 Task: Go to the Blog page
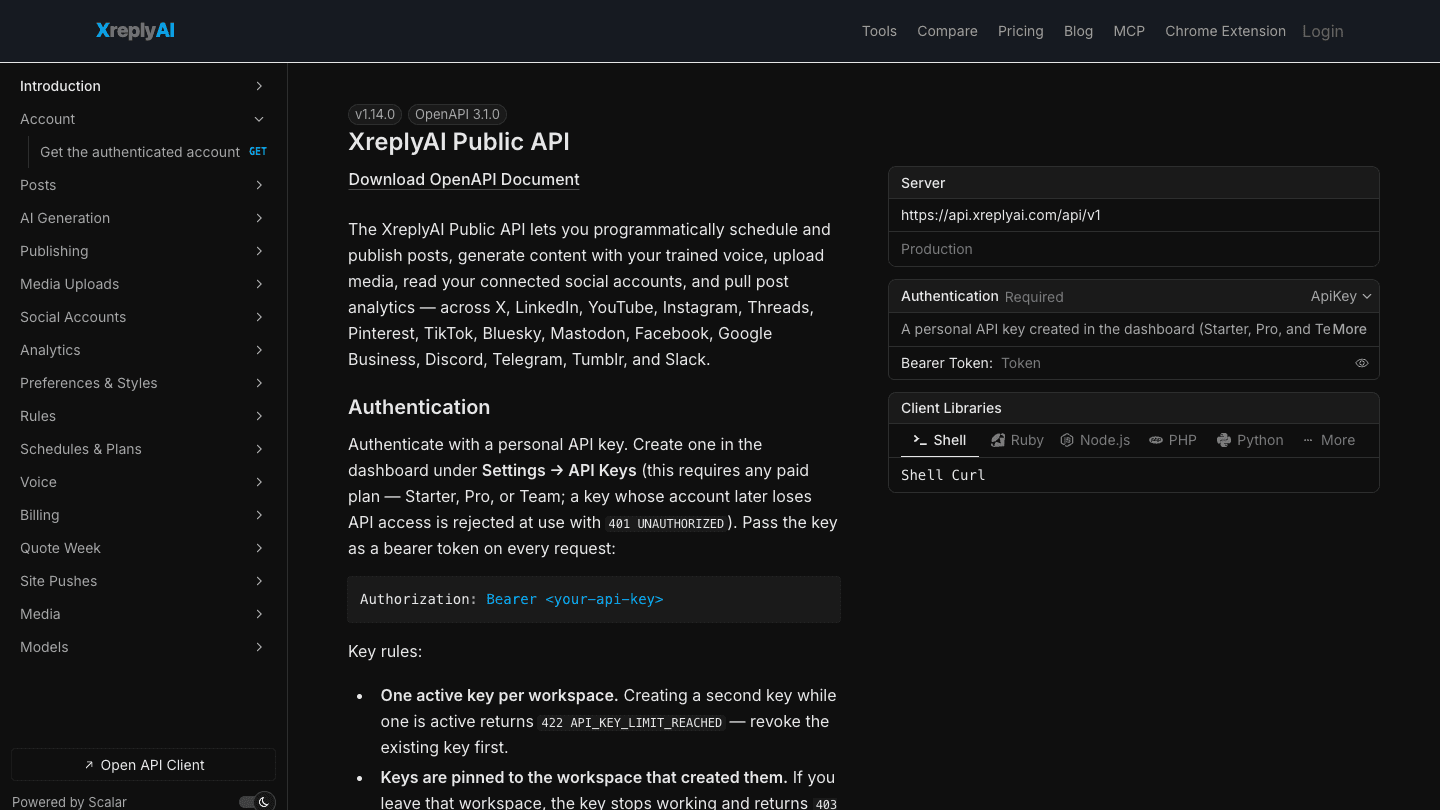click(1078, 31)
